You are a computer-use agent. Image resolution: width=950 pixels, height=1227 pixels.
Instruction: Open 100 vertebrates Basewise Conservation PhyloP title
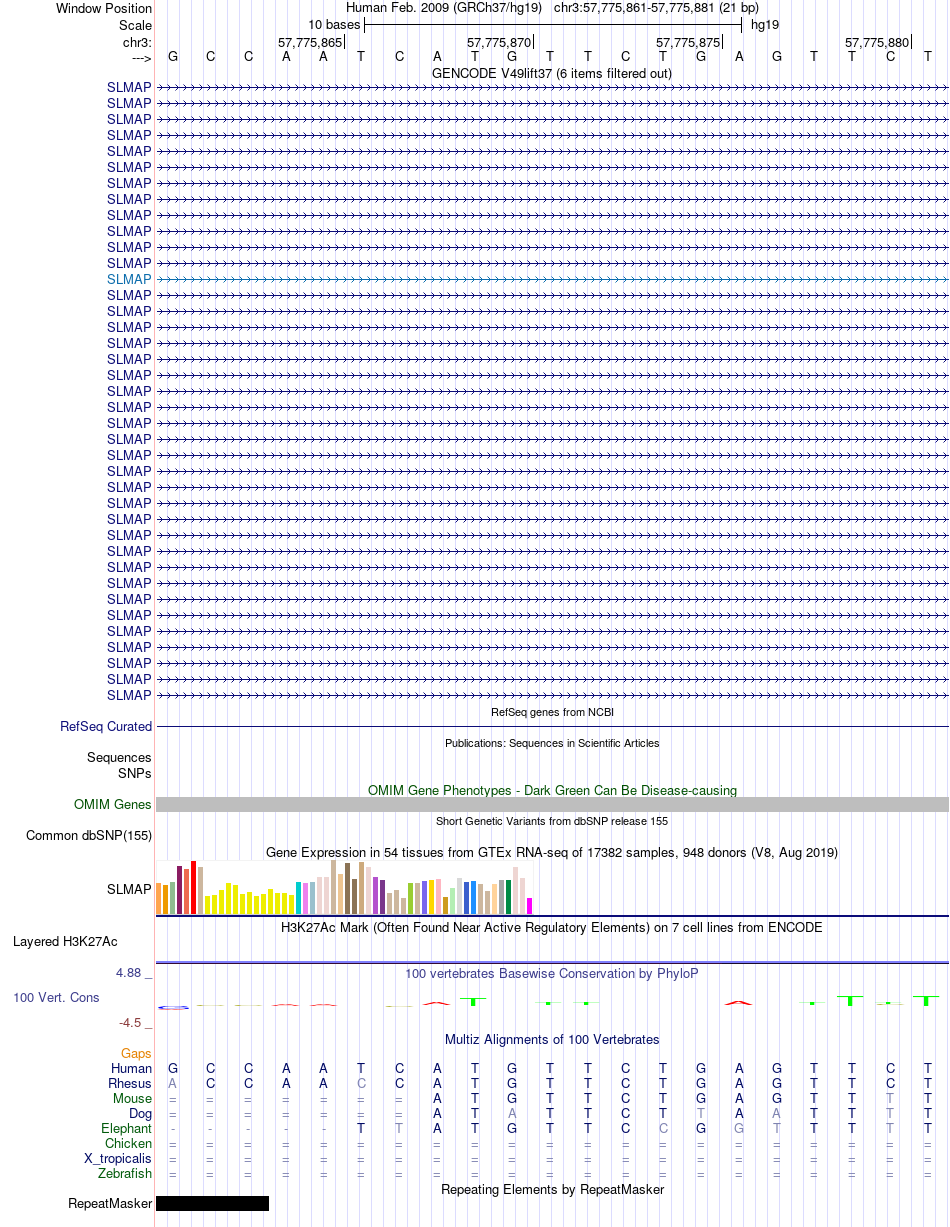[552, 973]
